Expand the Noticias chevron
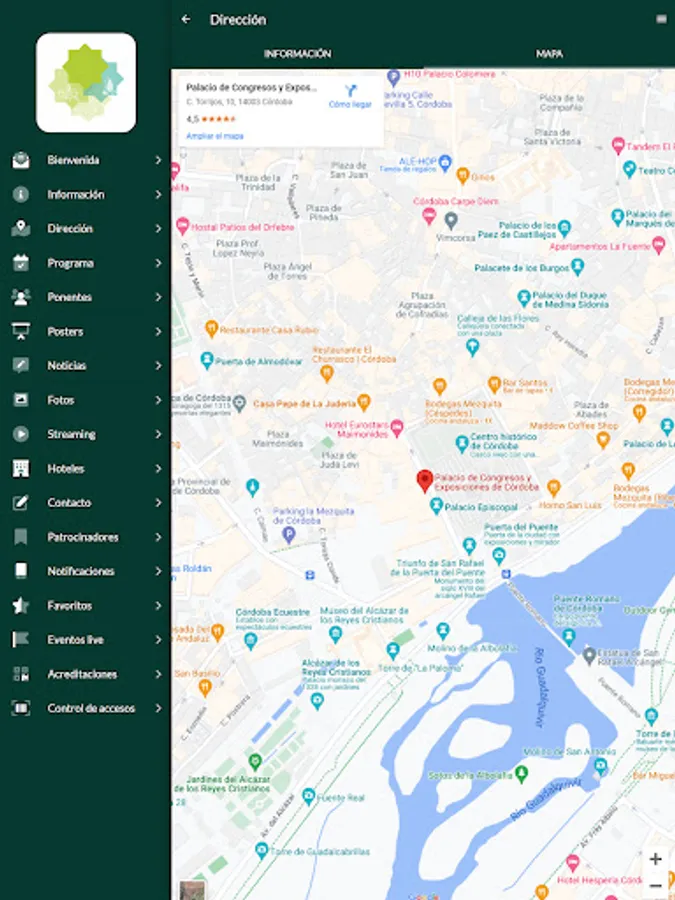The width and height of the screenshot is (675, 900). (x=158, y=366)
